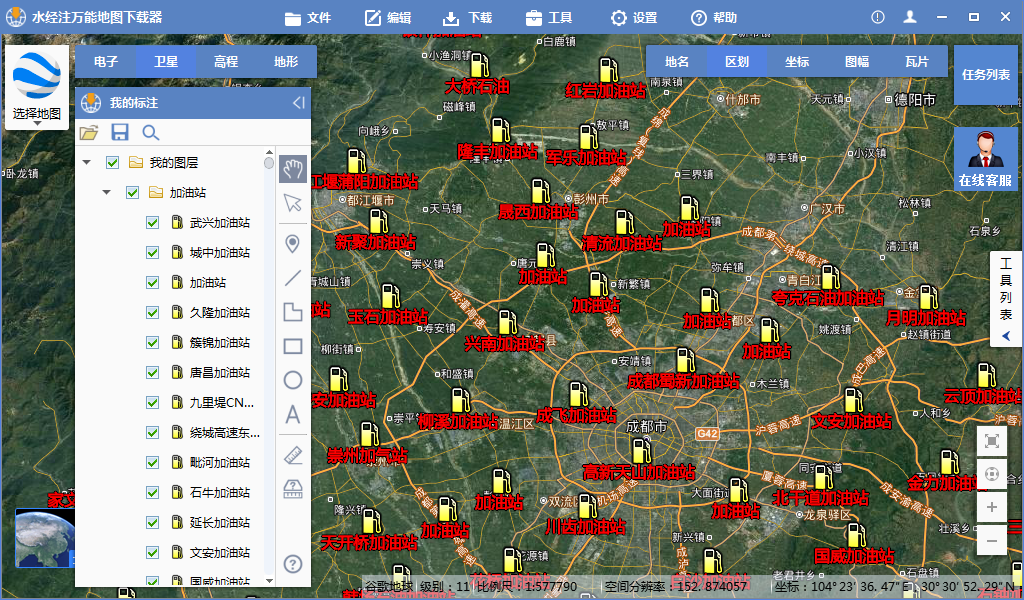The width and height of the screenshot is (1024, 600).
Task: Fit map to full extent
Action: [x=991, y=441]
